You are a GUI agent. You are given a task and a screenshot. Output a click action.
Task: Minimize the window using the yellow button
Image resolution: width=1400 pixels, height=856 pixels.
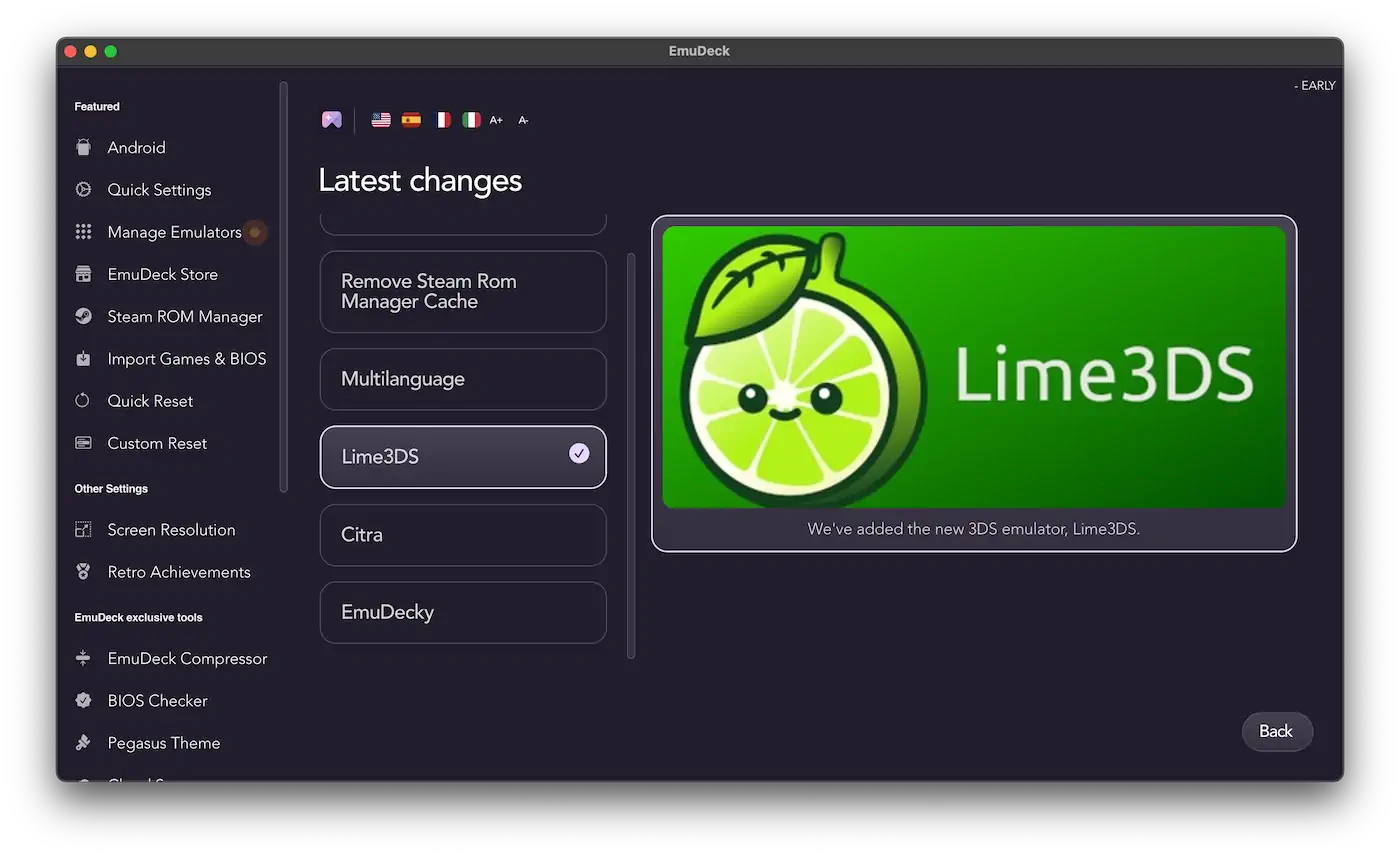click(x=90, y=51)
